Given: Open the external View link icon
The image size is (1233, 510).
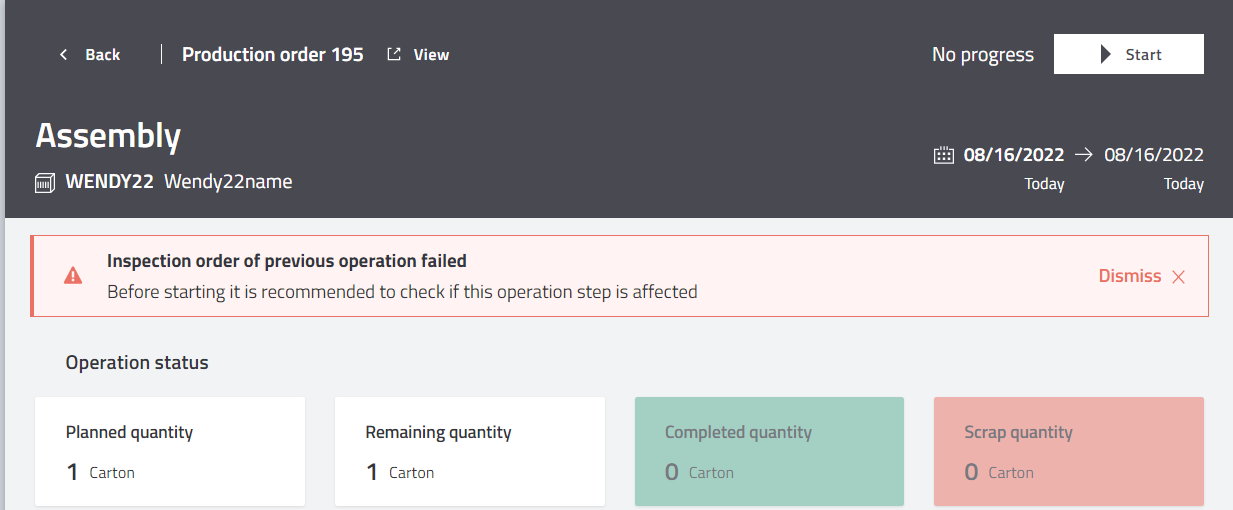Looking at the screenshot, I should point(394,54).
